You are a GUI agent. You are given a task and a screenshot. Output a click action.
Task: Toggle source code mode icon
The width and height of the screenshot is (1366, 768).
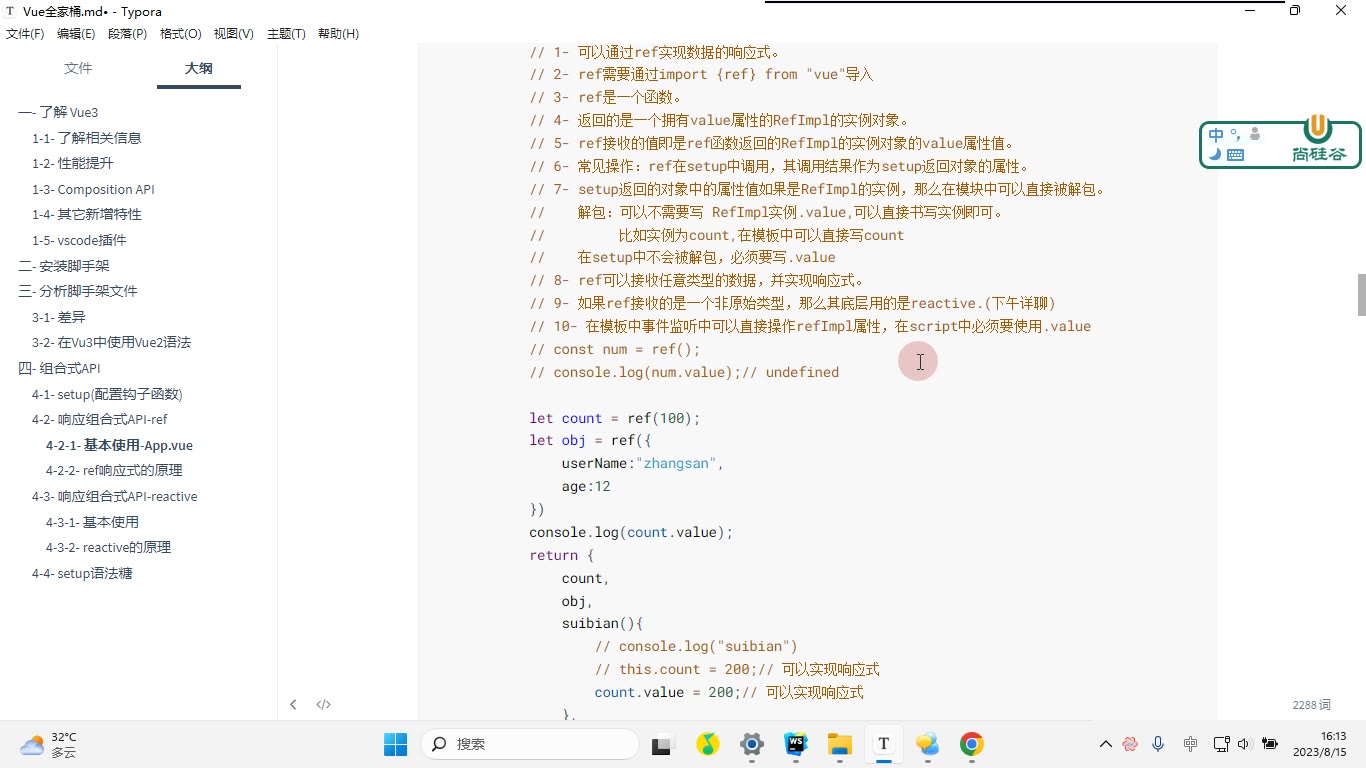(324, 704)
